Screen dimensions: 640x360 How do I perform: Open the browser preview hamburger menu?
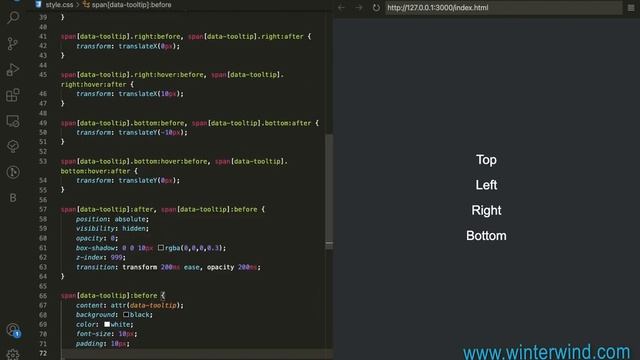(x=631, y=7)
